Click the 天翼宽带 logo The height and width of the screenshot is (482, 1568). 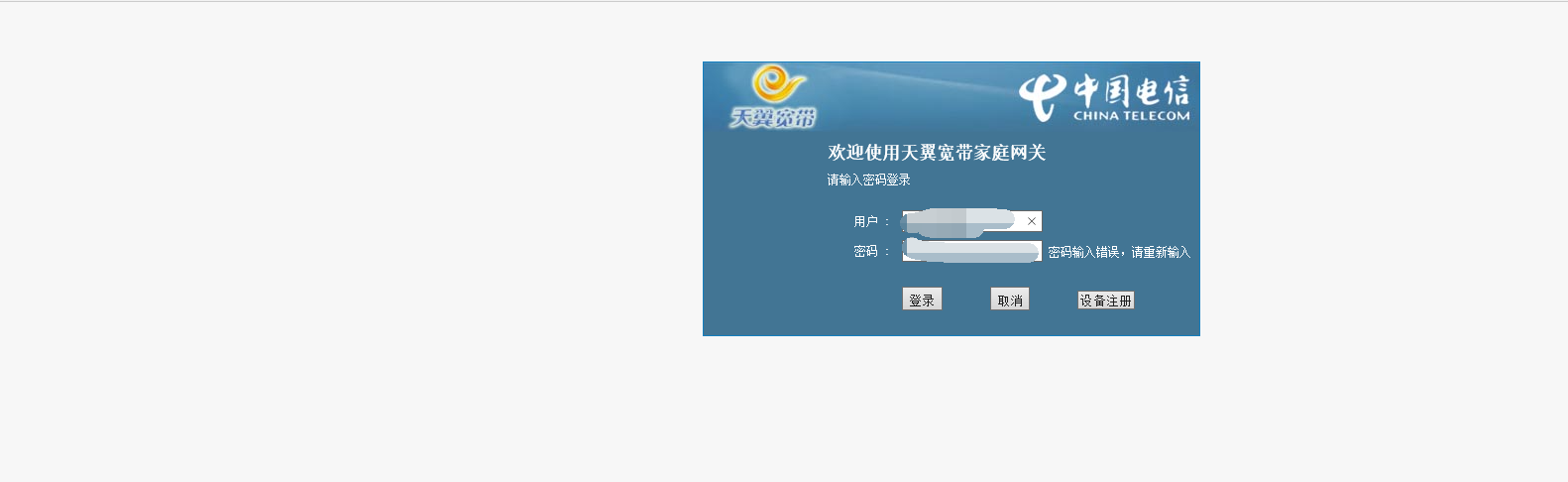click(x=773, y=97)
